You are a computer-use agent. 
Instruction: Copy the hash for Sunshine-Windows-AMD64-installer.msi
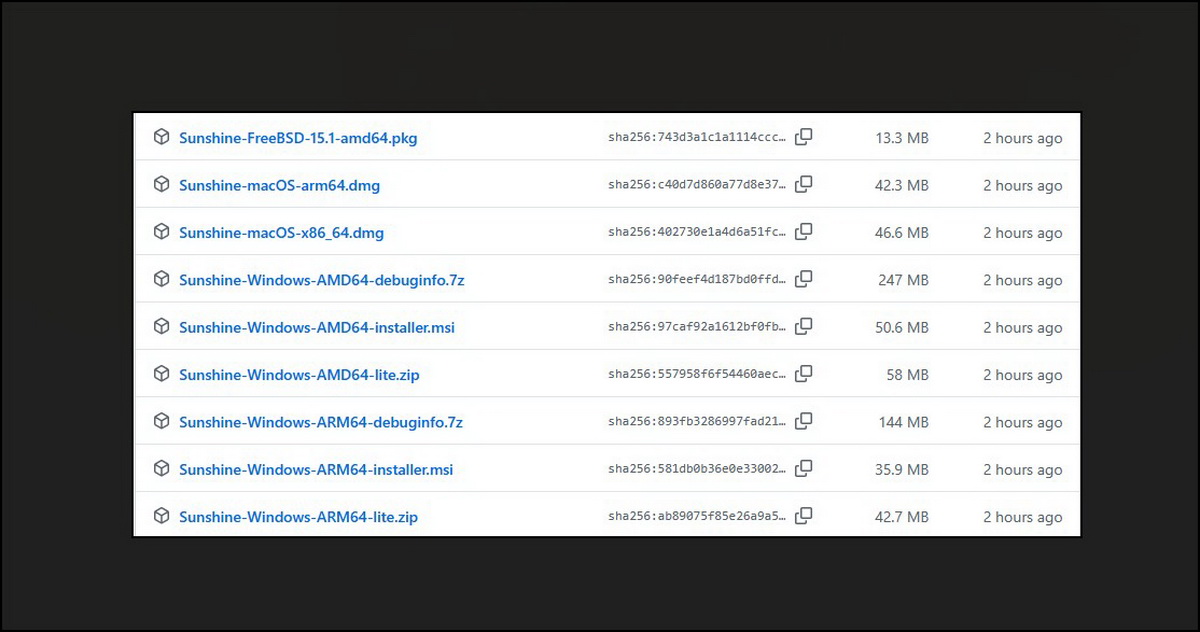point(803,326)
